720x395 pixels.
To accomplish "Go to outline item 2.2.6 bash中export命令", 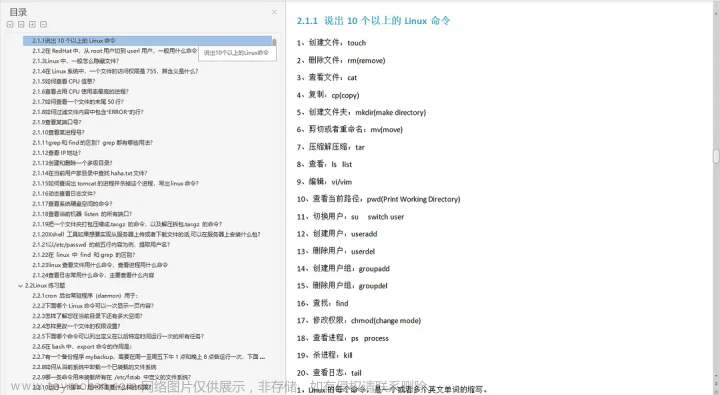I will [82, 346].
